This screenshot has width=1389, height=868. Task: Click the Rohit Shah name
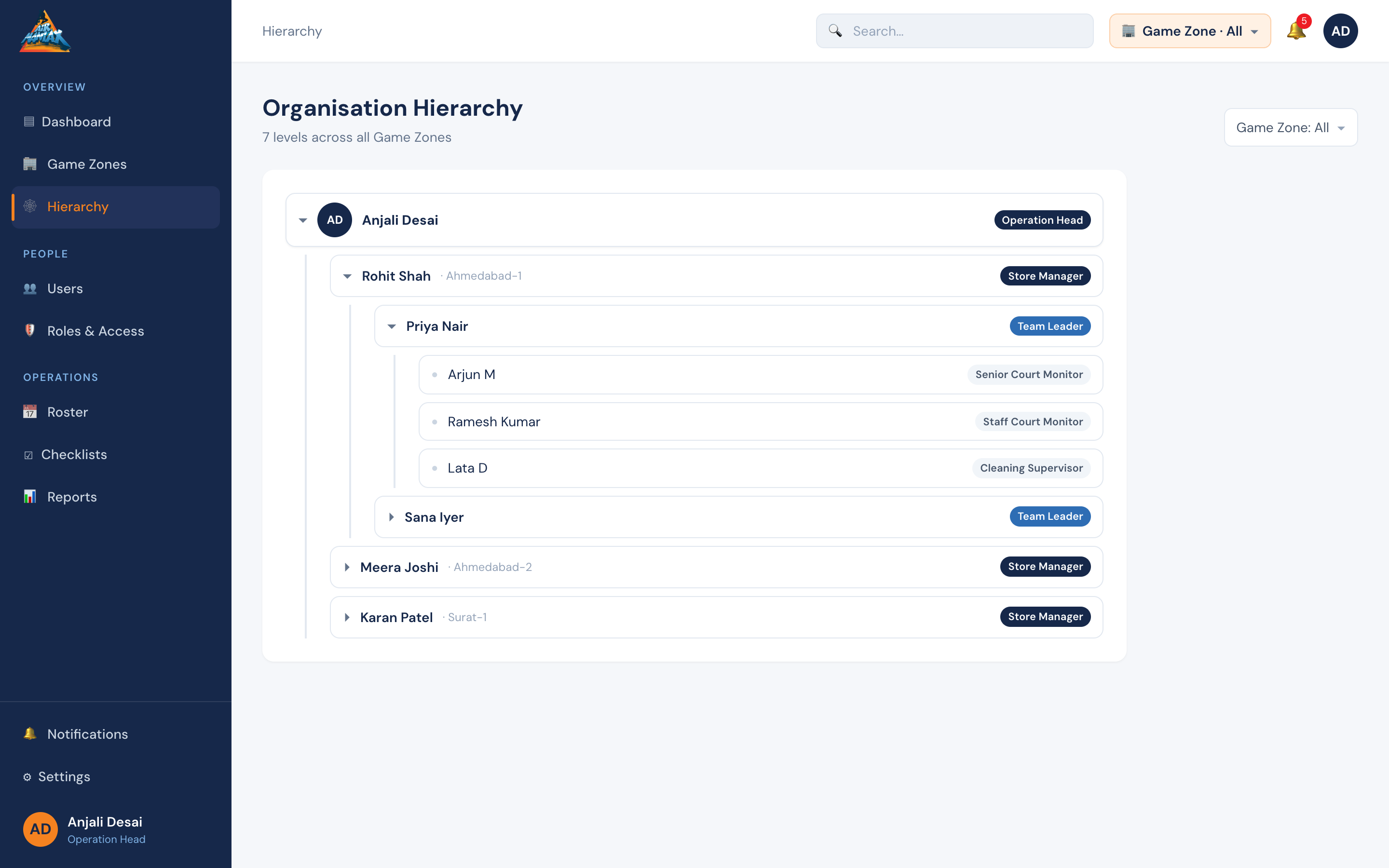coord(396,276)
